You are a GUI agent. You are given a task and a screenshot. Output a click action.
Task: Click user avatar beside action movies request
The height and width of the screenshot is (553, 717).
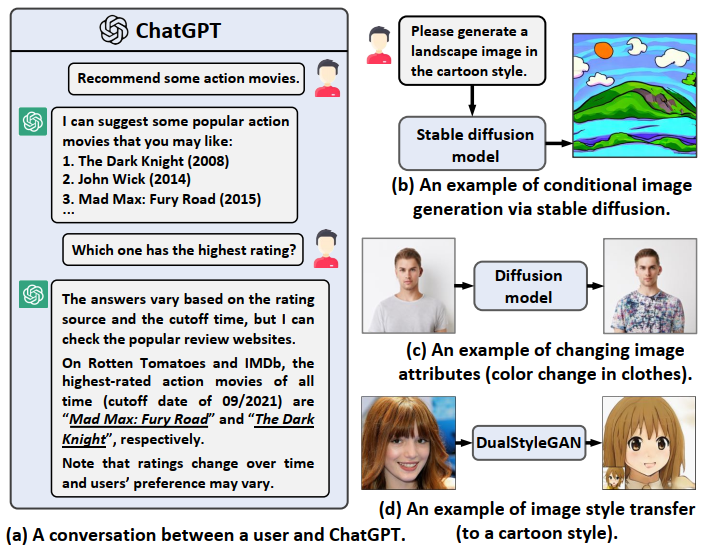pyautogui.click(x=327, y=78)
